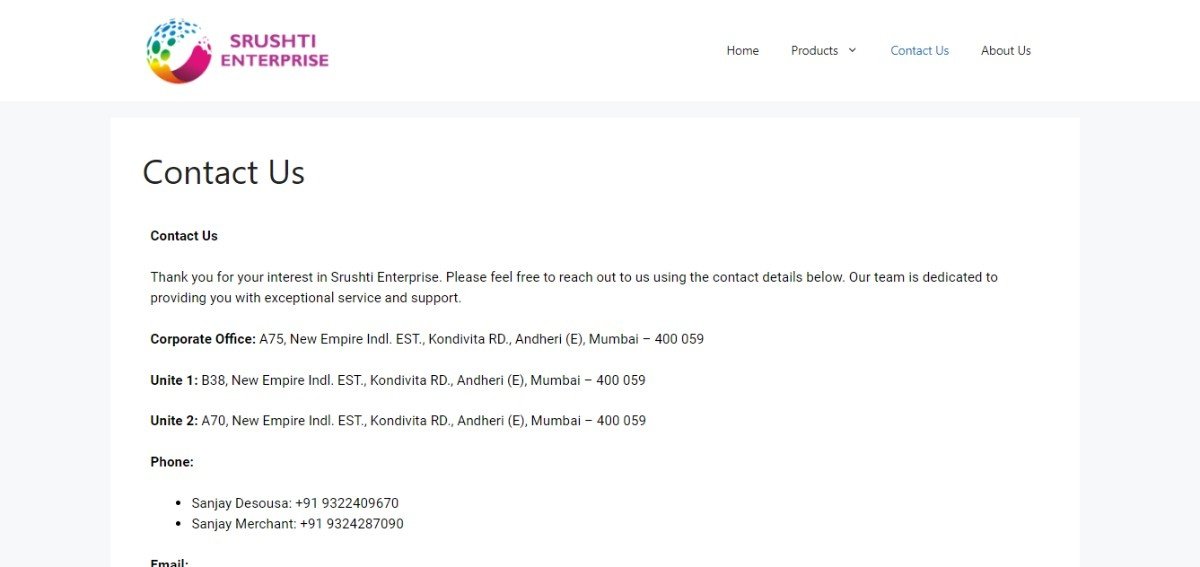Click the bold Phone label
The height and width of the screenshot is (567, 1200).
click(172, 462)
